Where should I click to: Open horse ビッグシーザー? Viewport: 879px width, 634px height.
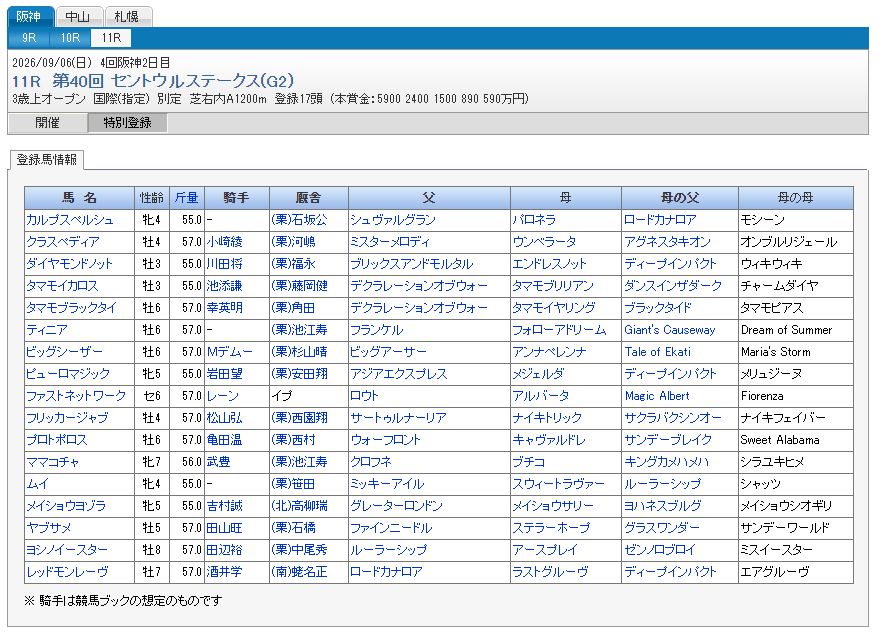coord(64,352)
